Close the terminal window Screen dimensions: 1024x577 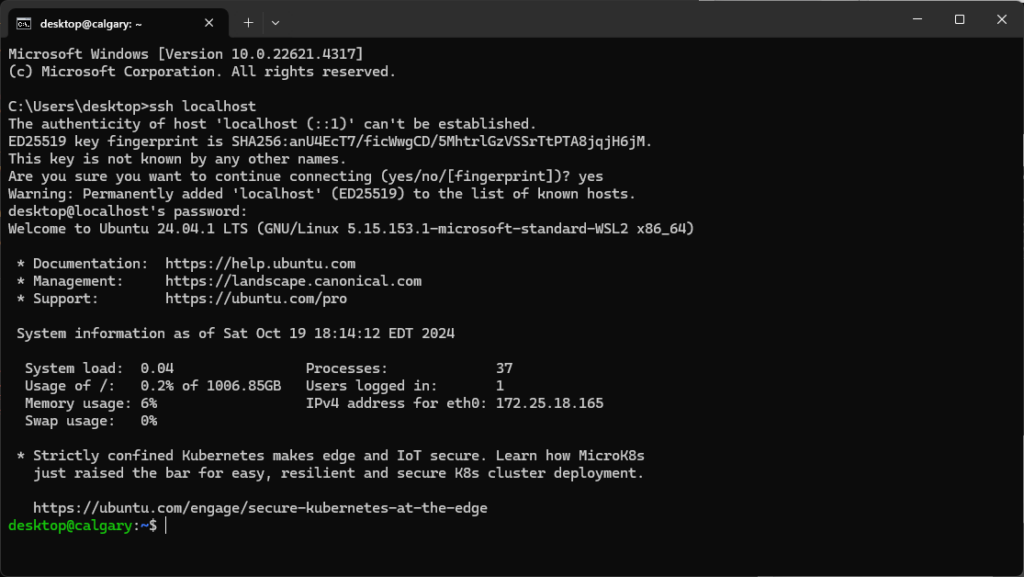[x=1002, y=19]
